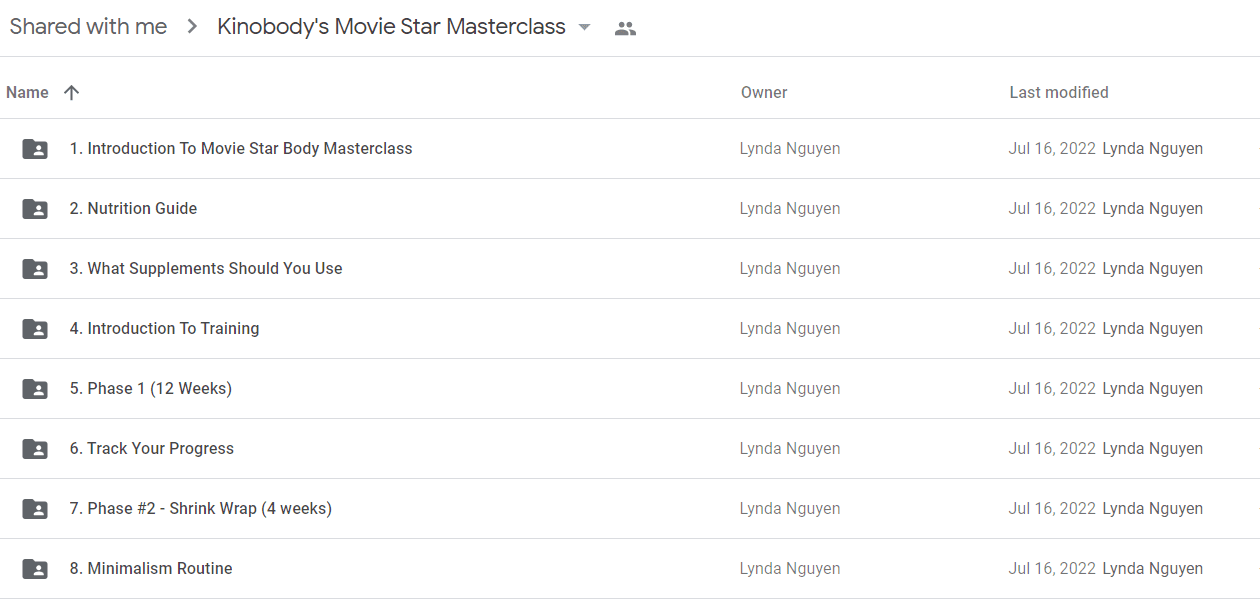Screen dimensions: 1260x599
Task: Click owner Lynda Nguyen in the Track Your Progress row
Action: (790, 449)
